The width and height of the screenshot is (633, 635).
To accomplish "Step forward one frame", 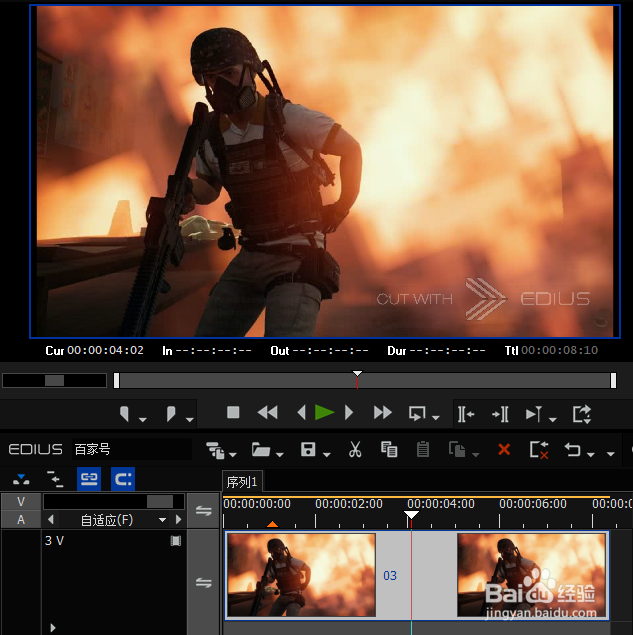I will pos(349,413).
